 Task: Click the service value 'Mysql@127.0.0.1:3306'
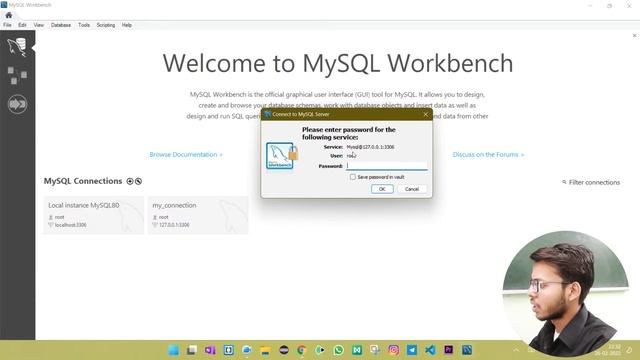click(370, 147)
